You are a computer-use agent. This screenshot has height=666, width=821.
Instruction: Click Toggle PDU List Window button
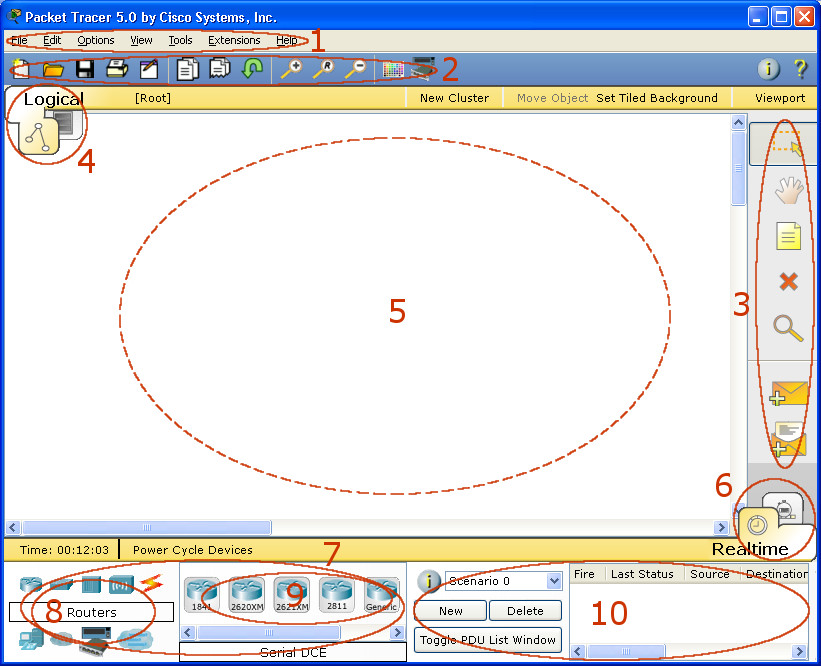pos(488,640)
